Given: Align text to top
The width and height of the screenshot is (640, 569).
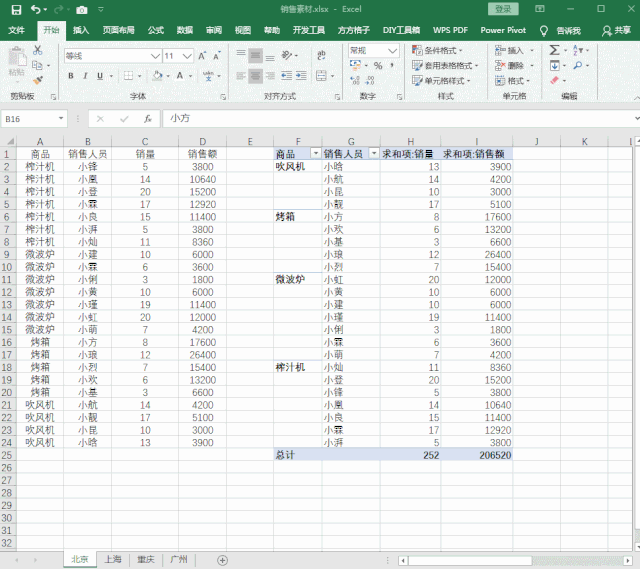Looking at the screenshot, I should [x=241, y=55].
